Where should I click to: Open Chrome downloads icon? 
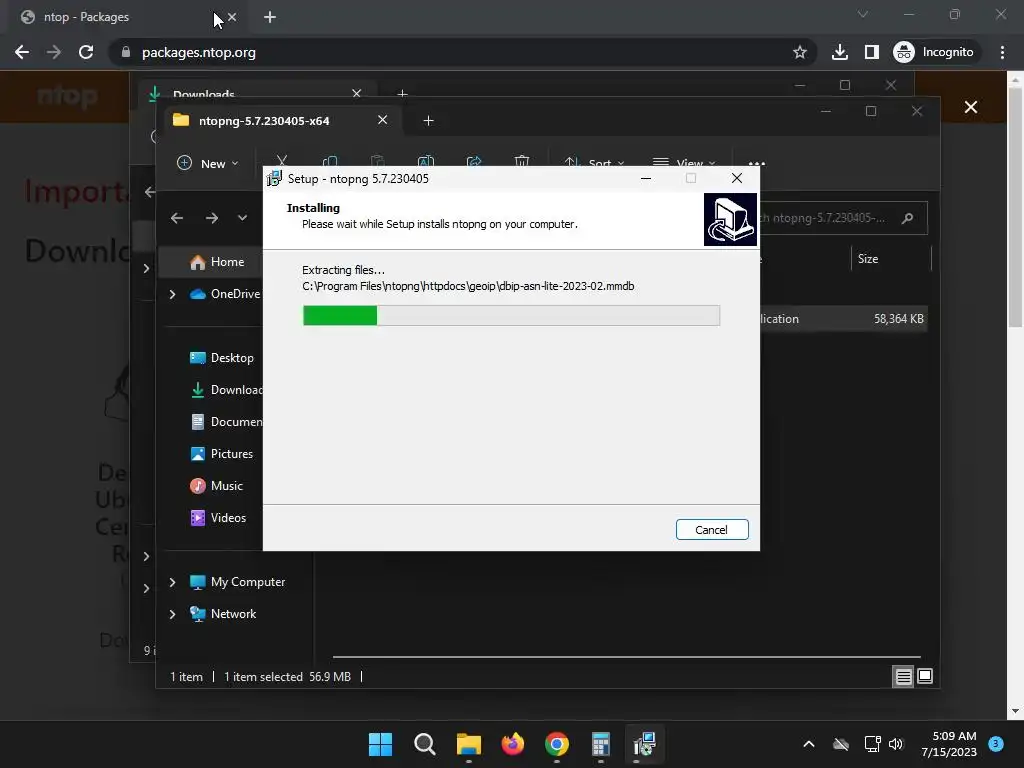(840, 52)
